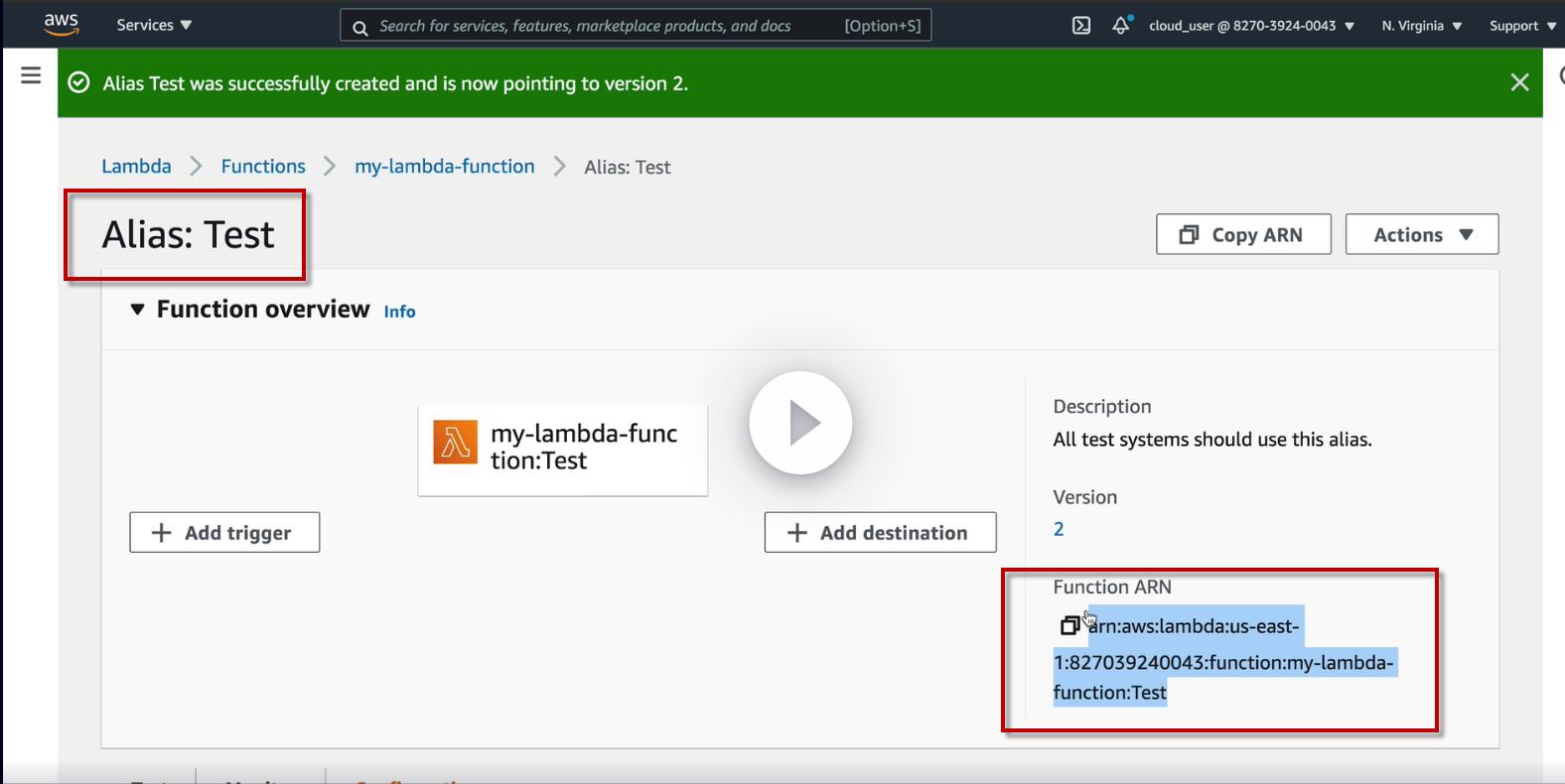Open the Services dropdown menu

pos(154,25)
